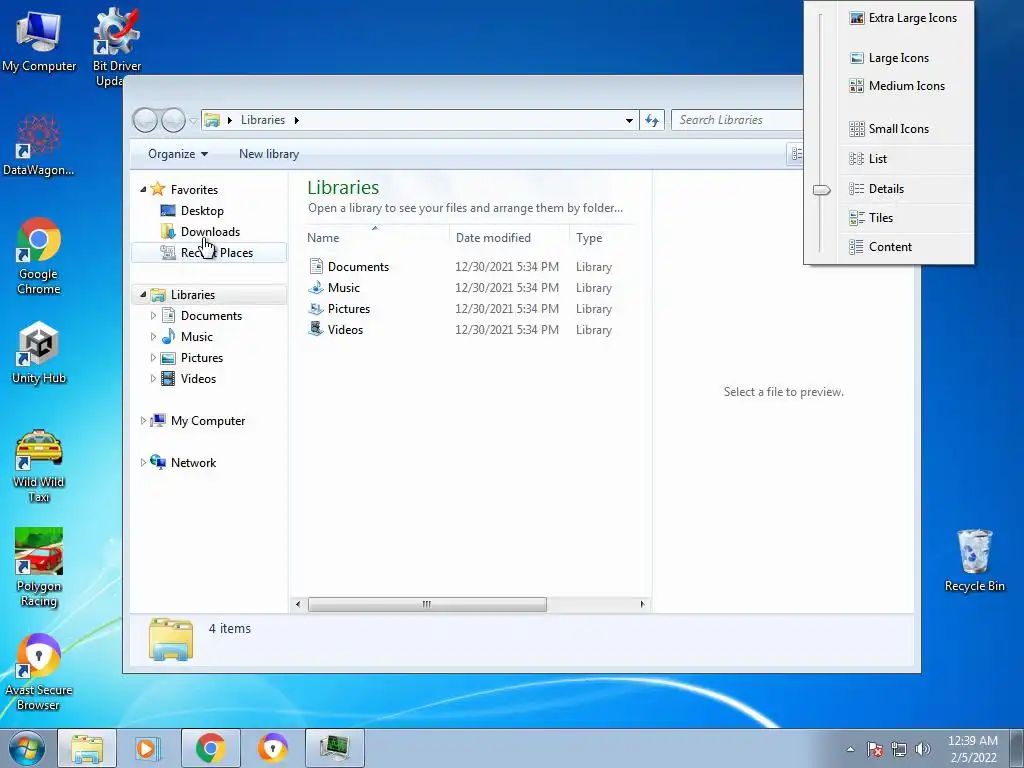This screenshot has width=1024, height=768.
Task: Click the system monitor taskbar icon
Action: tap(334, 748)
